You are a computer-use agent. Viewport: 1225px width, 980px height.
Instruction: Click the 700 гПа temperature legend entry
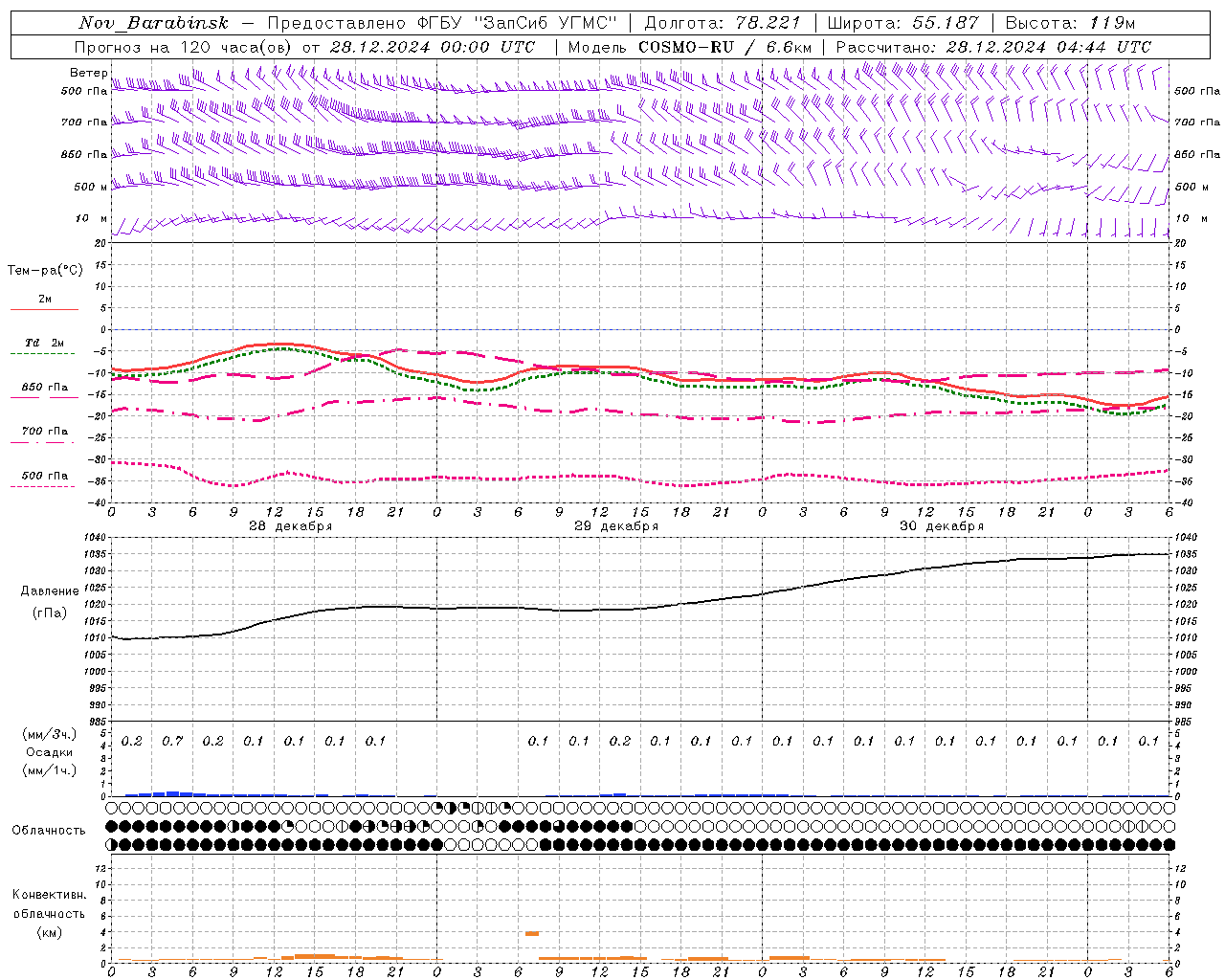(x=45, y=431)
